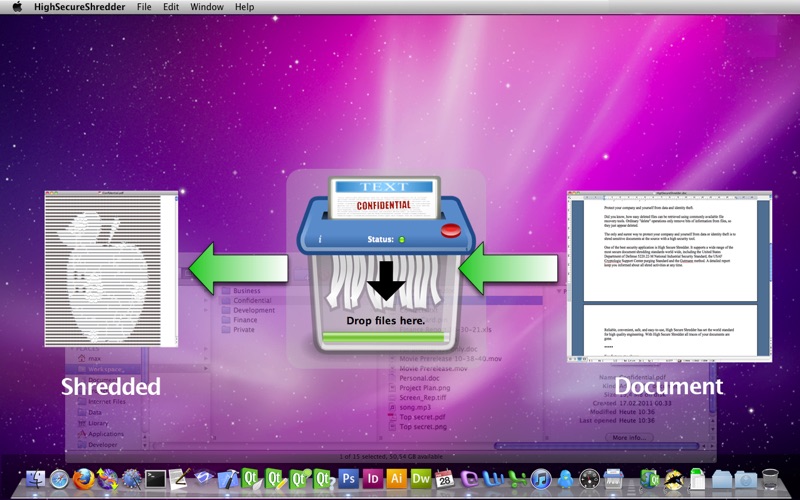
Task: Launch Microsoft Excel from the Dock
Action: (517, 479)
